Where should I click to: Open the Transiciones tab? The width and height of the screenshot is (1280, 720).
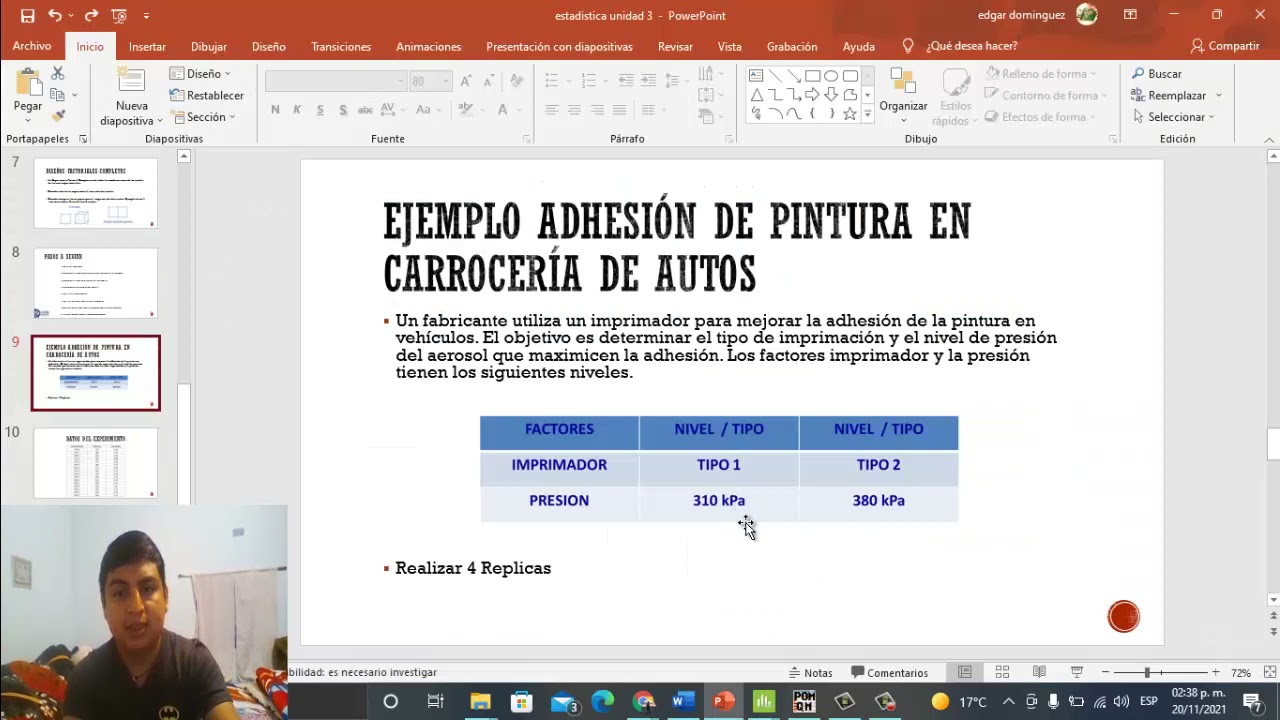click(341, 46)
